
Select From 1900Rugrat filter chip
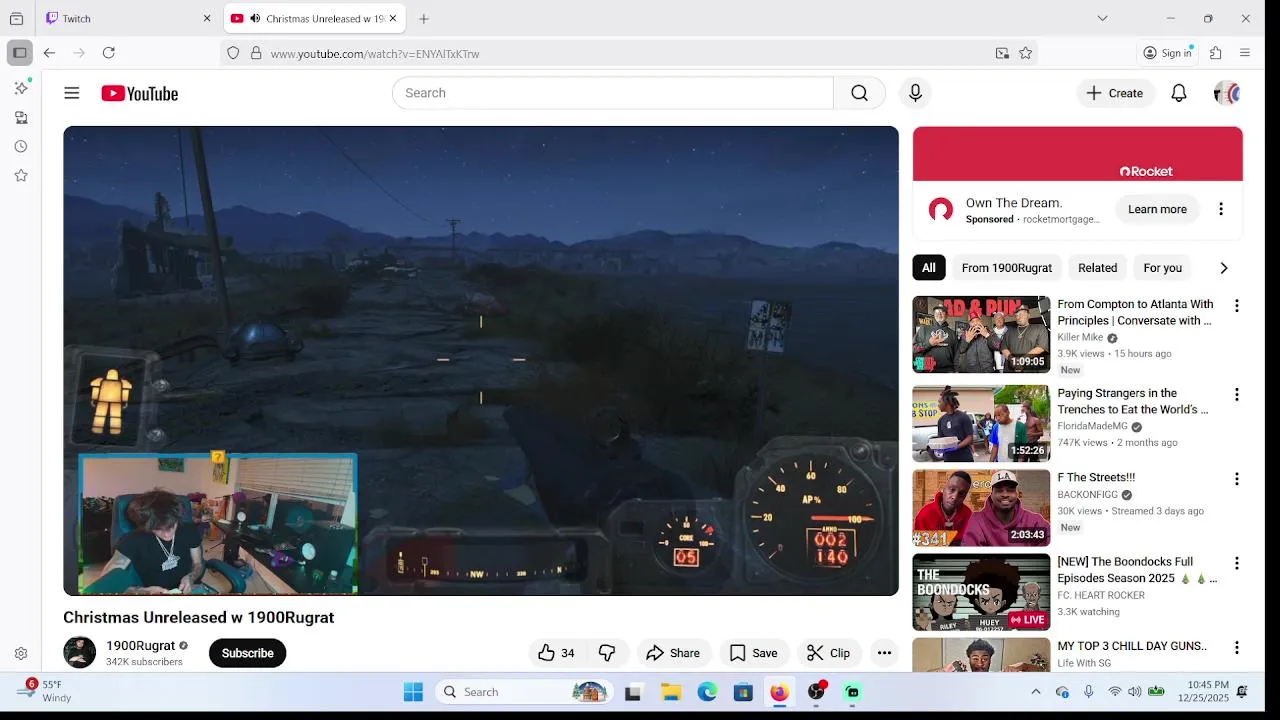1006,268
